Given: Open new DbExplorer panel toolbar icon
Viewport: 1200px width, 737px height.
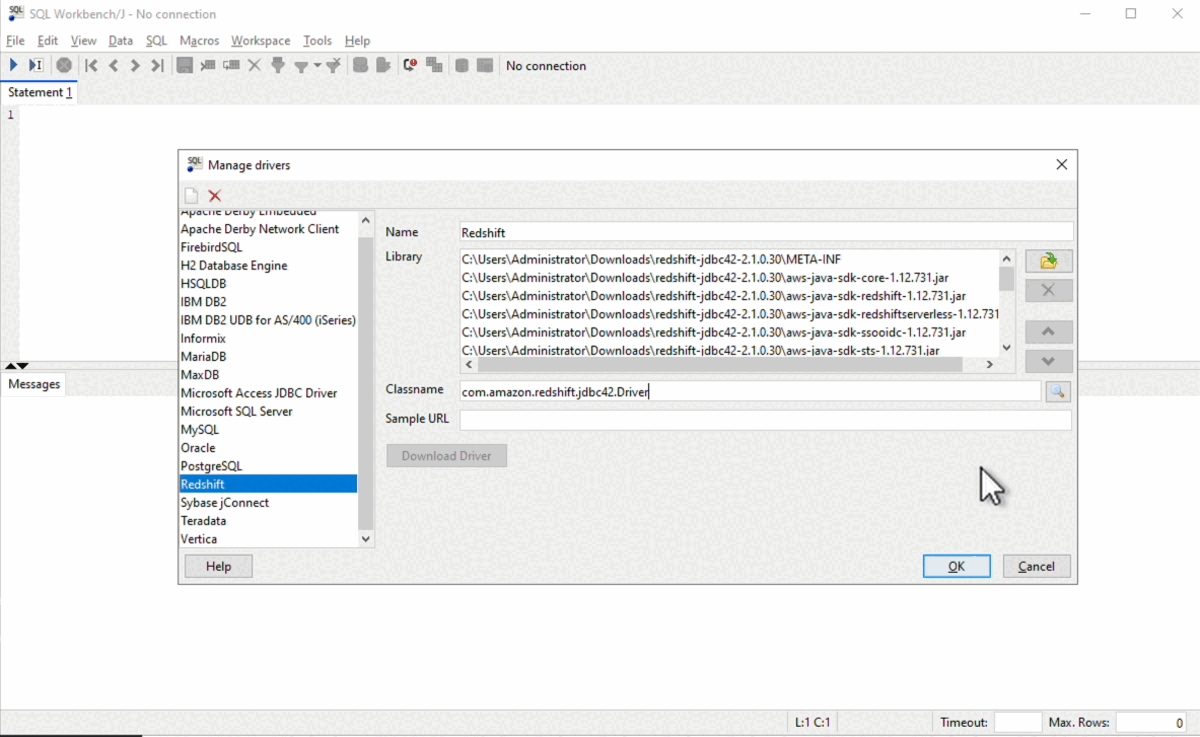Looking at the screenshot, I should pos(485,65).
